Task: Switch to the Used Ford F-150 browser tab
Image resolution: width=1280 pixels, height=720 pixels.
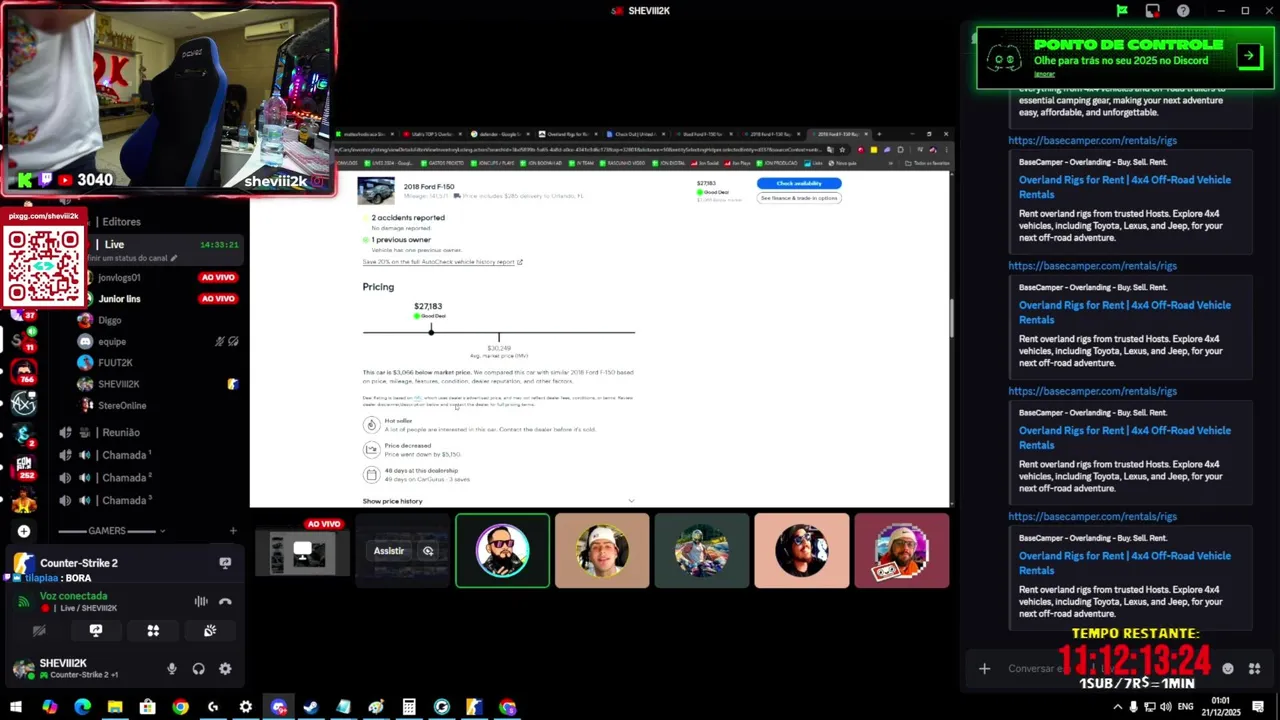Action: coord(705,134)
